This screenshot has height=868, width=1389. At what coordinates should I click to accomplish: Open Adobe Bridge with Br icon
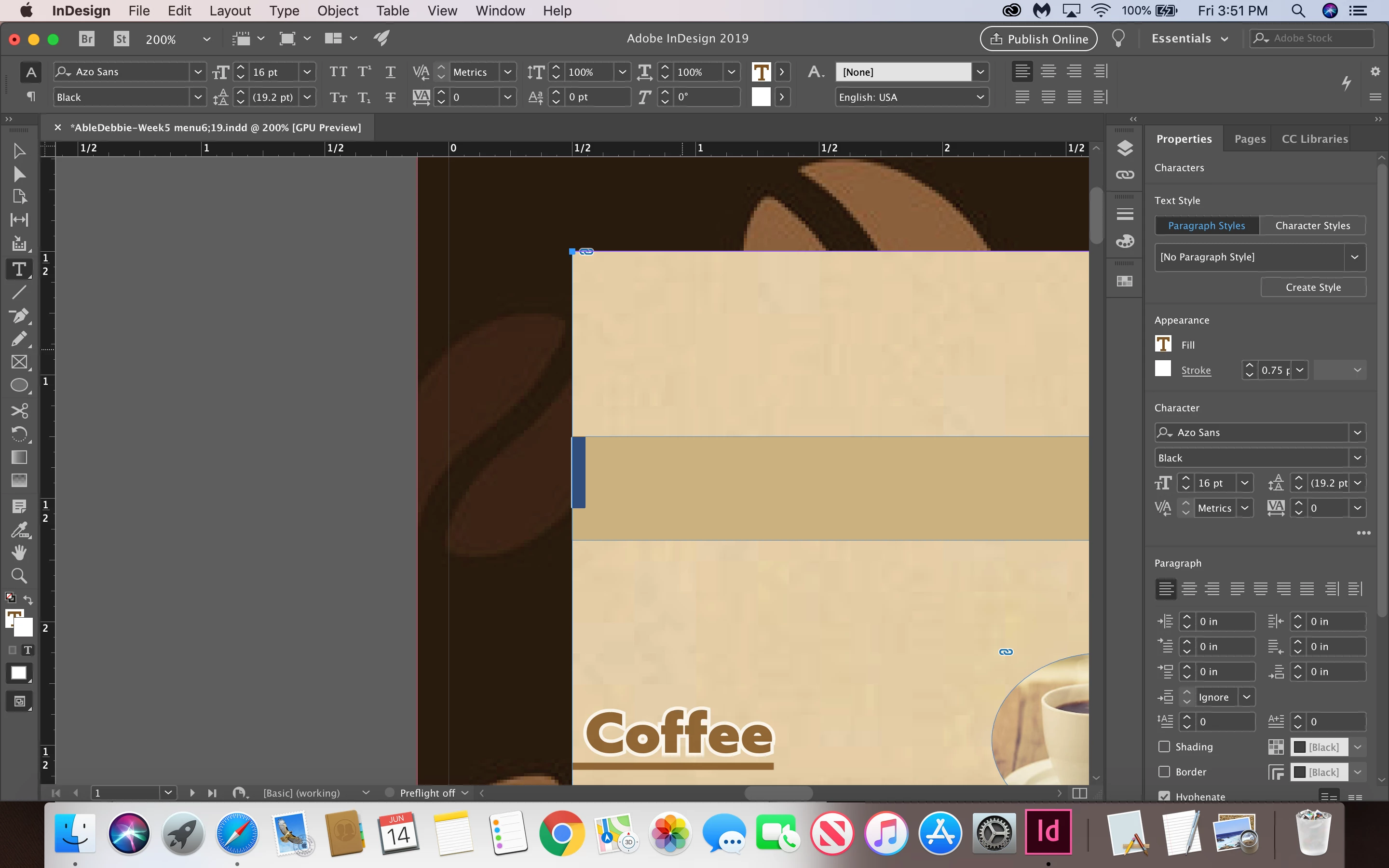(87, 39)
